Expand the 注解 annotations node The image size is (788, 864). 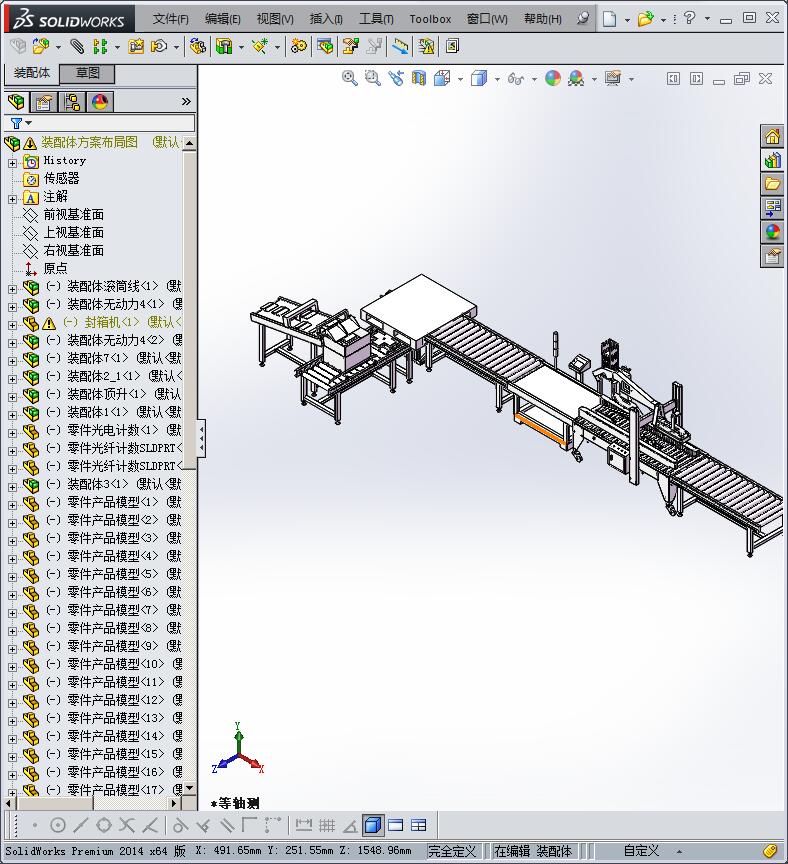[x=12, y=199]
